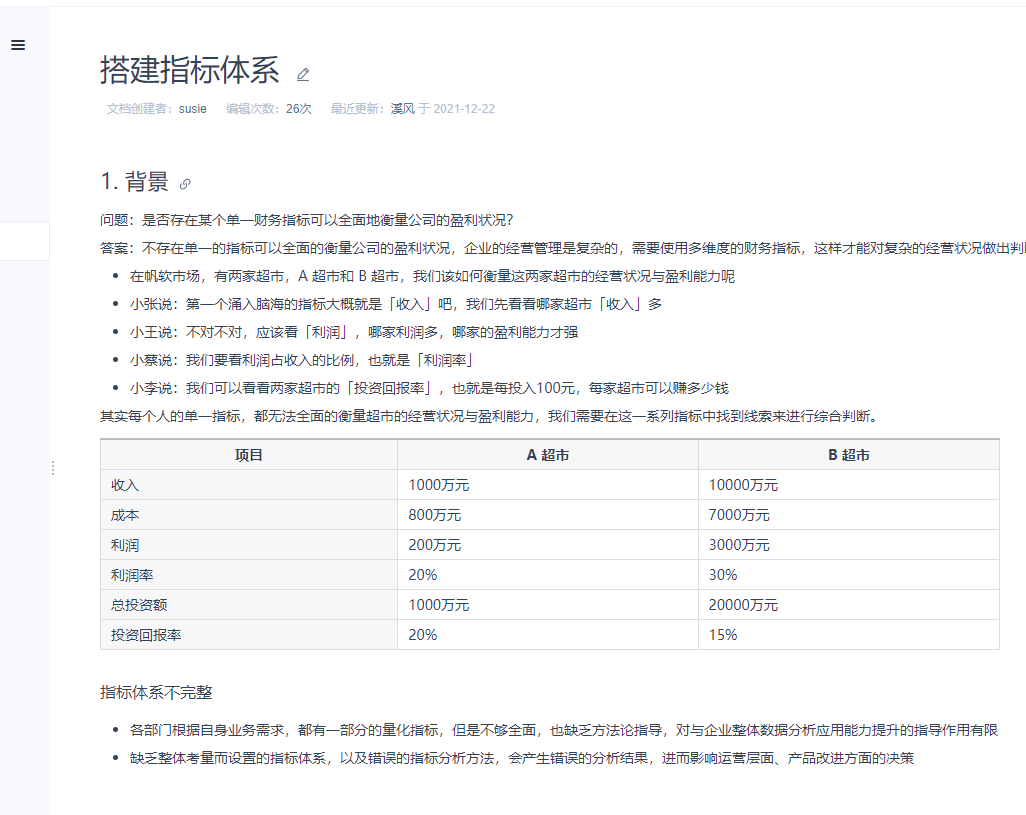Select the 投资回报率 row label

(x=146, y=635)
